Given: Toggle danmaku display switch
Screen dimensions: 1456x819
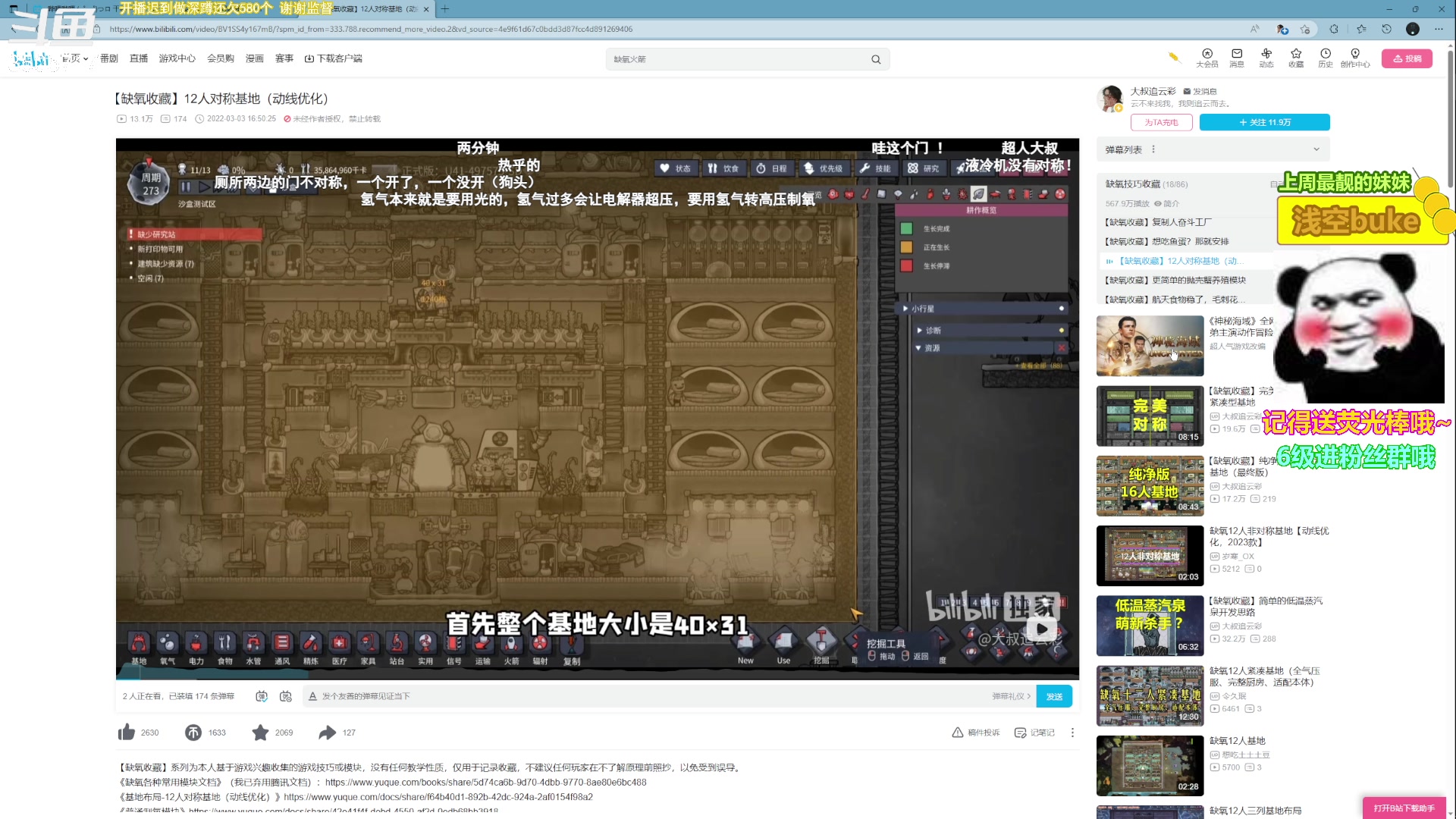Looking at the screenshot, I should 262,696.
